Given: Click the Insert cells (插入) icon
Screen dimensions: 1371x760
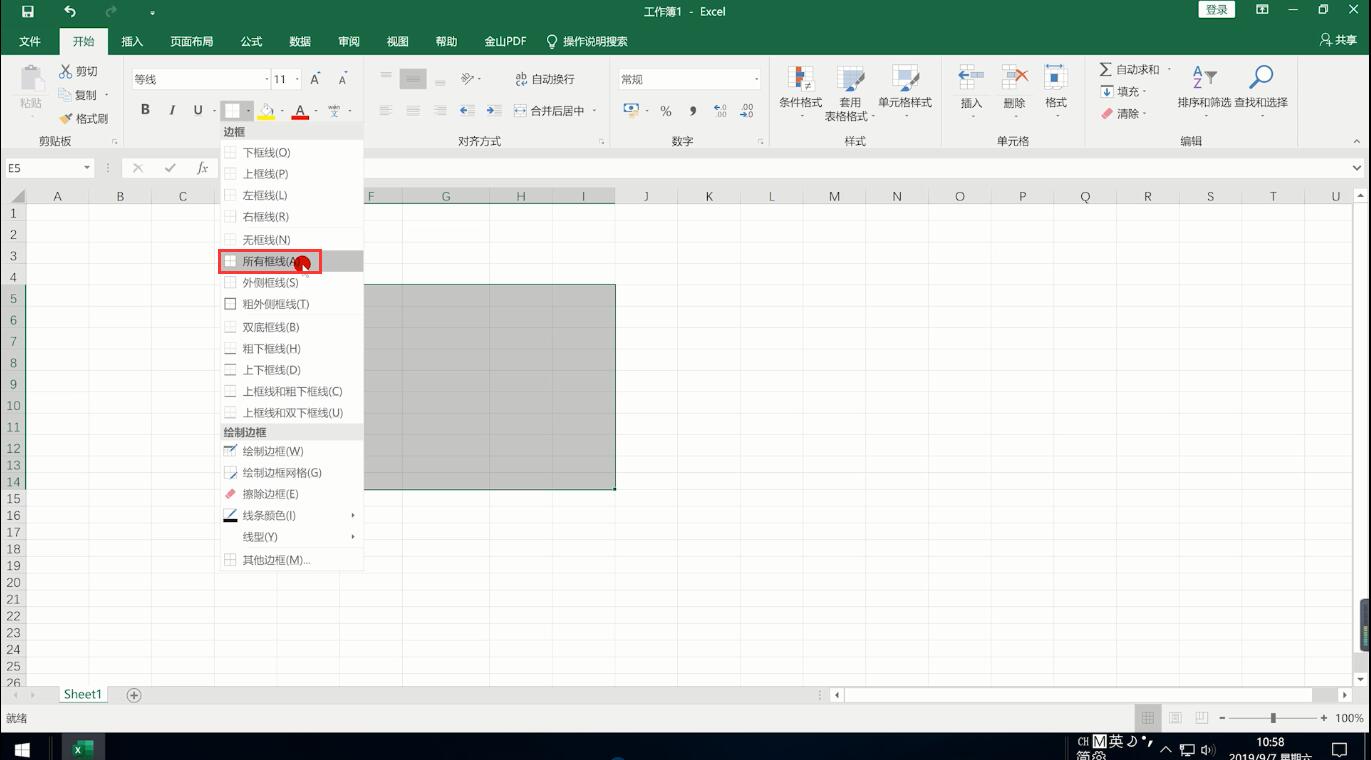Looking at the screenshot, I should (x=970, y=79).
